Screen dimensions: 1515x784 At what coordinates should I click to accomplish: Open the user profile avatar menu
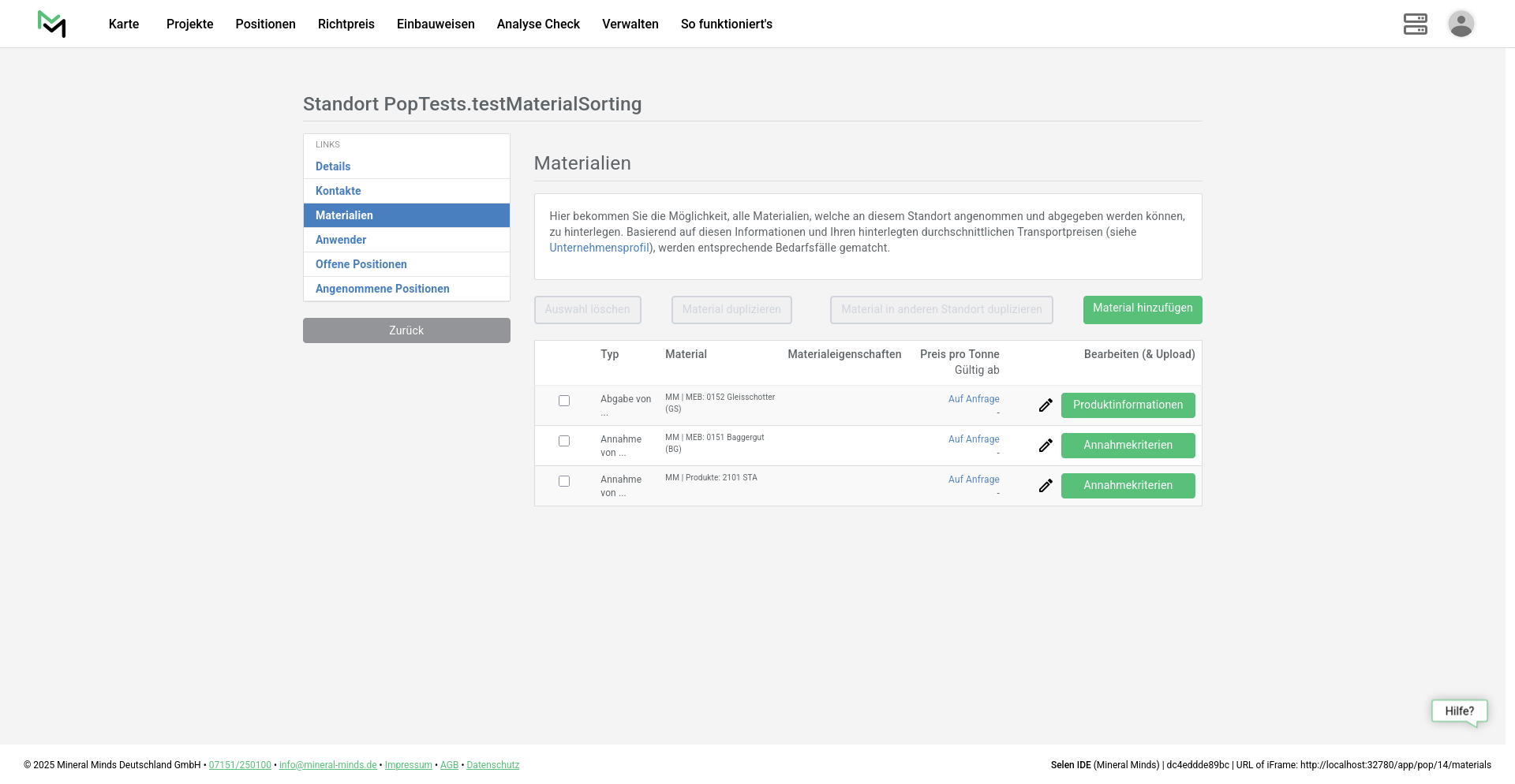1461,24
